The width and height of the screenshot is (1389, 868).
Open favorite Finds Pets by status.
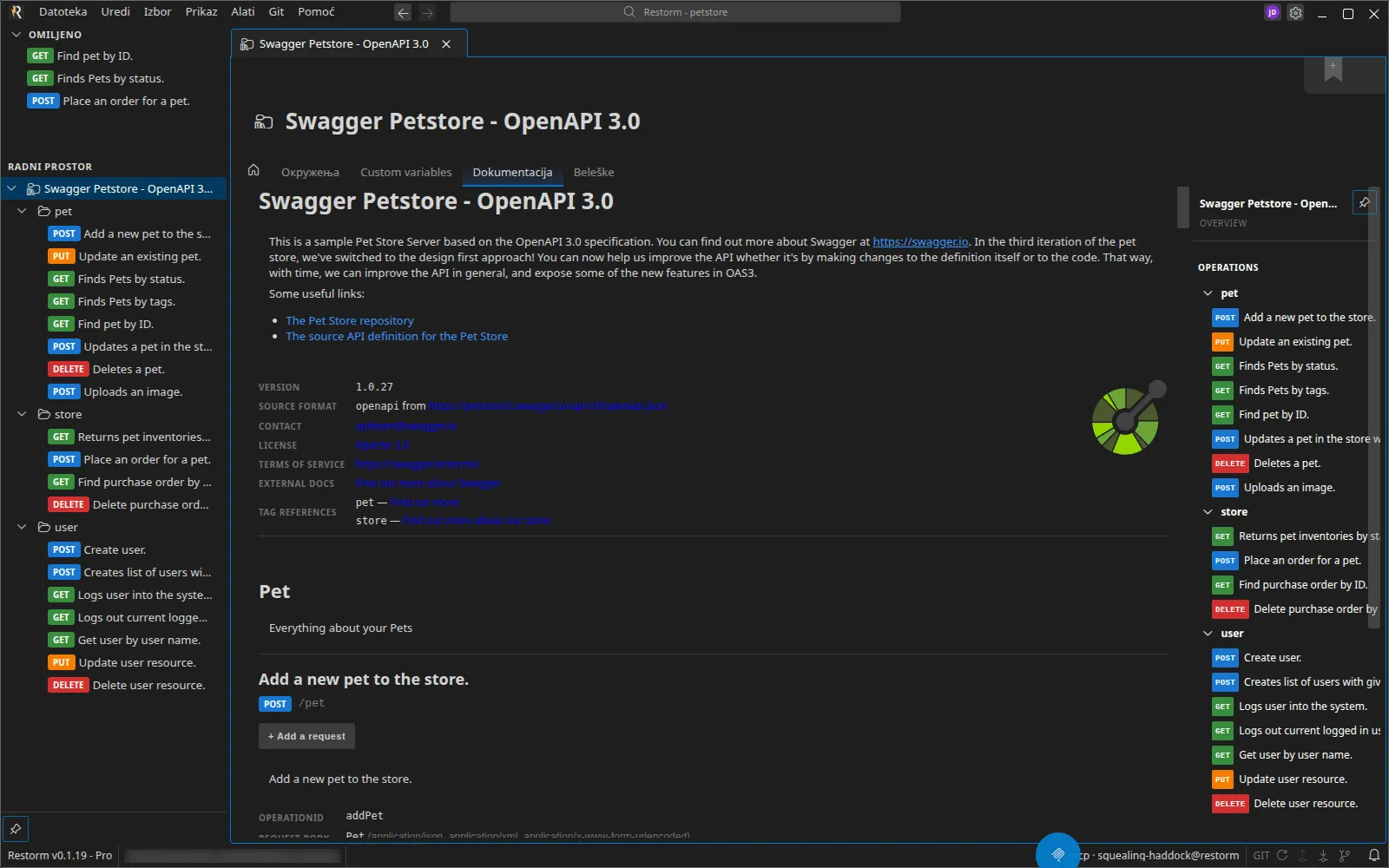click(x=110, y=78)
